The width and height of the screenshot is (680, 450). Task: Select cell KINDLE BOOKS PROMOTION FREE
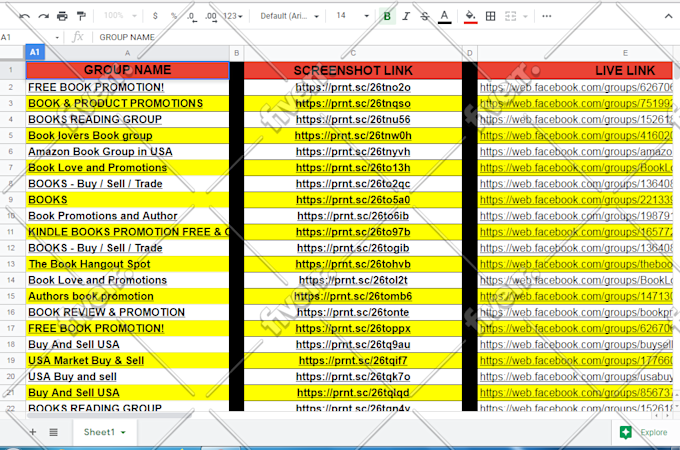tap(128, 232)
